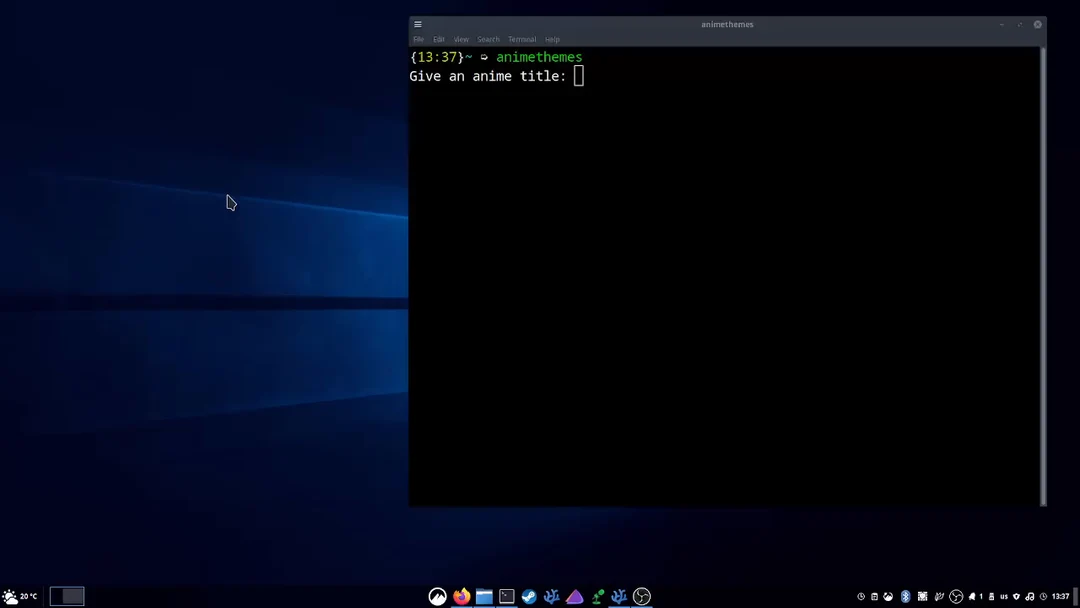Image resolution: width=1080 pixels, height=608 pixels.
Task: Click the OBS tray icon
Action: click(x=956, y=596)
